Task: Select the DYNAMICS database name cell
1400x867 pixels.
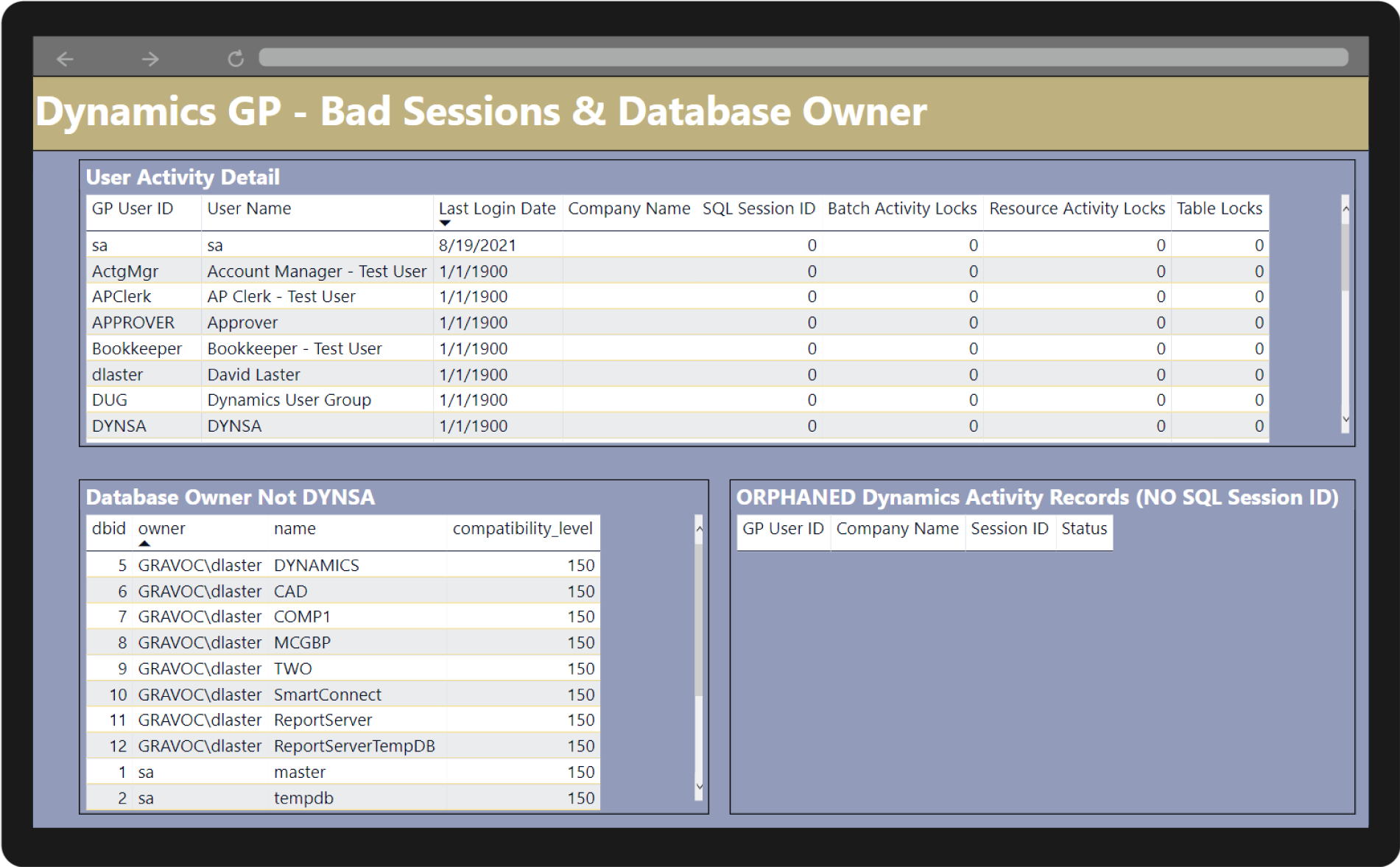Action: (x=317, y=565)
